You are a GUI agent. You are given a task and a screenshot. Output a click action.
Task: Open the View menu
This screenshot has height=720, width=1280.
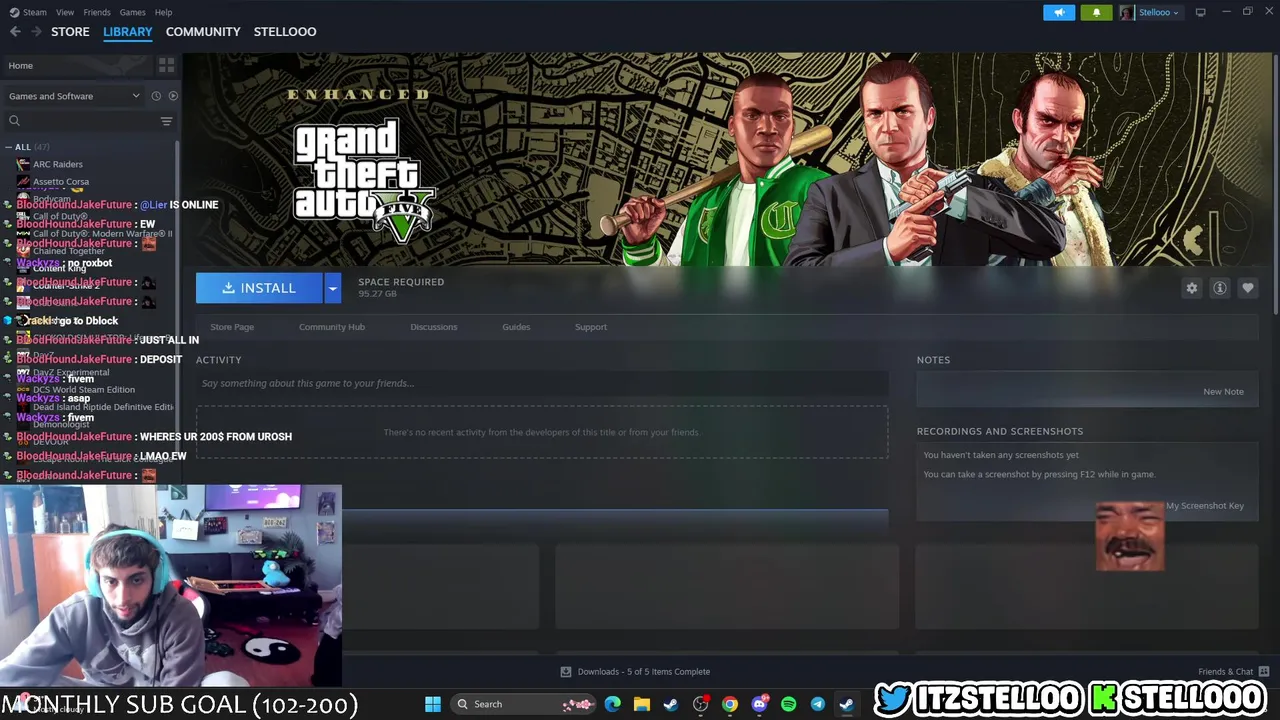[65, 12]
